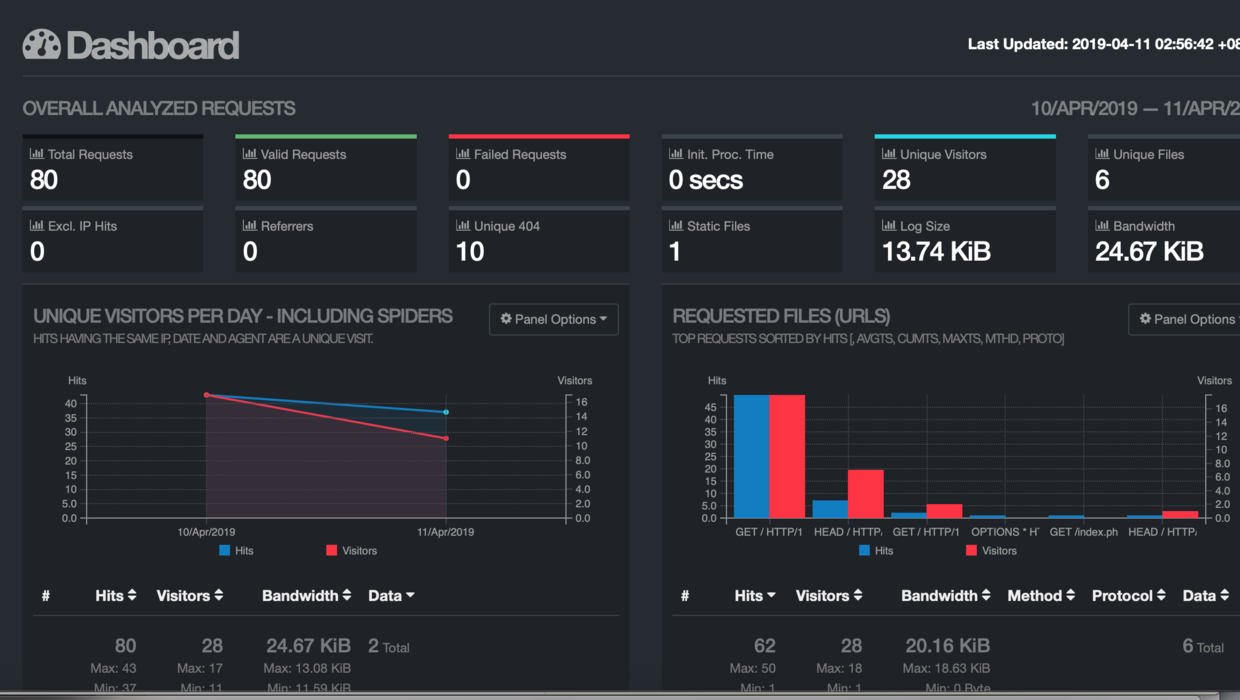Click the '#' header in visitors table
The image size is (1240, 700).
(x=46, y=596)
